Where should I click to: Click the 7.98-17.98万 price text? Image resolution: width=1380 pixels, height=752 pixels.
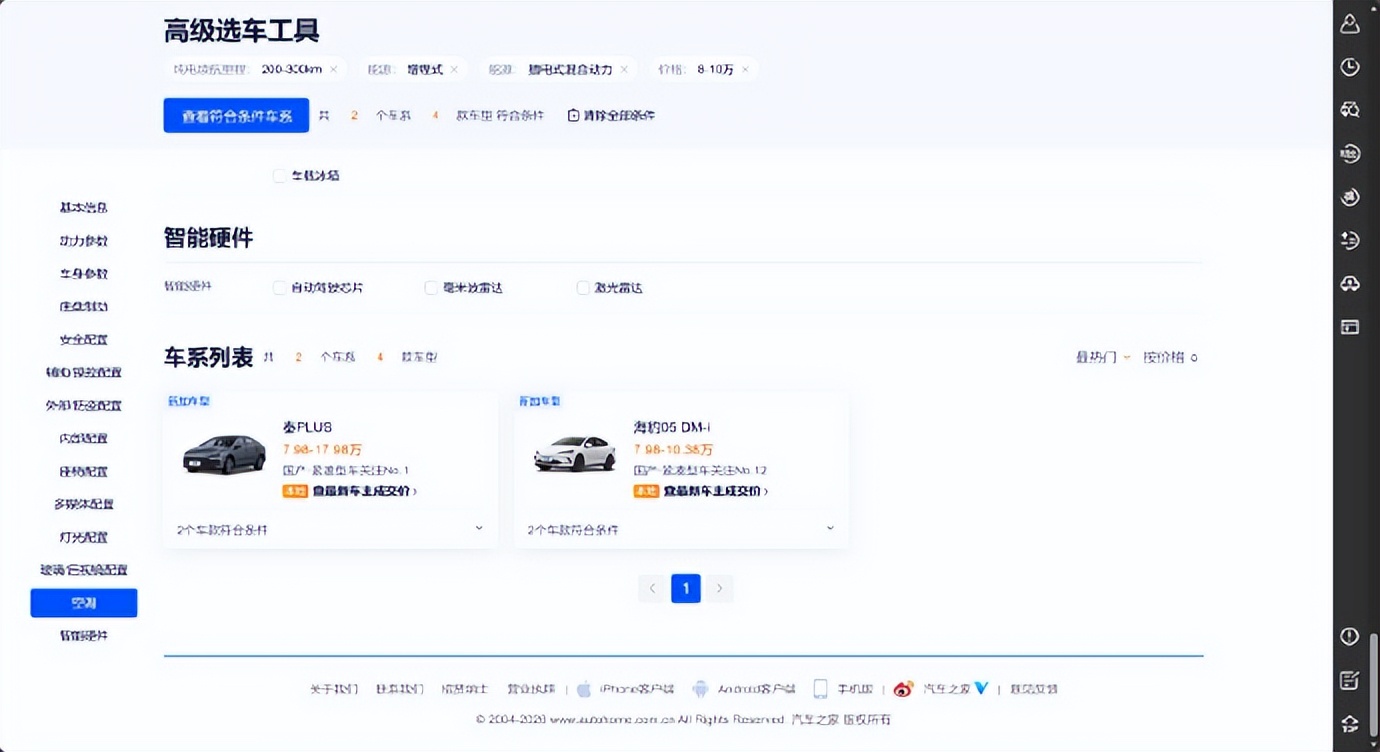click(x=322, y=450)
